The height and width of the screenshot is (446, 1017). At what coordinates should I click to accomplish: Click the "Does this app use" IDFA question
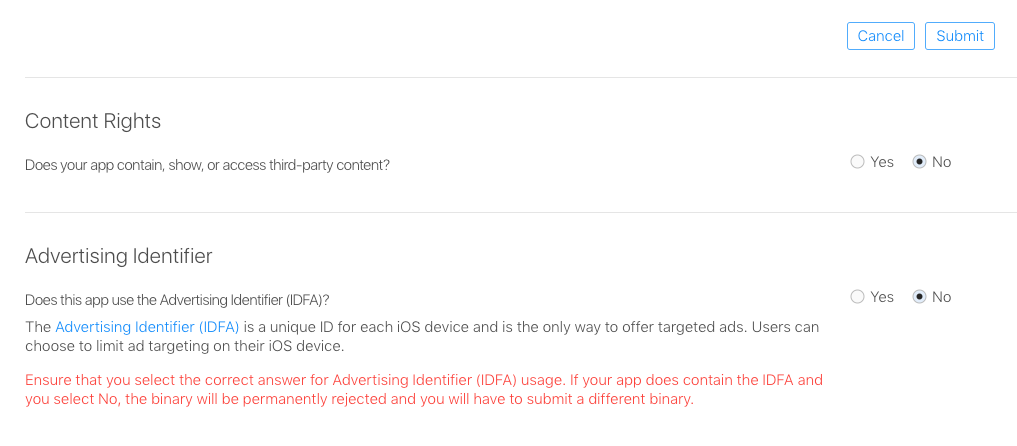point(177,300)
